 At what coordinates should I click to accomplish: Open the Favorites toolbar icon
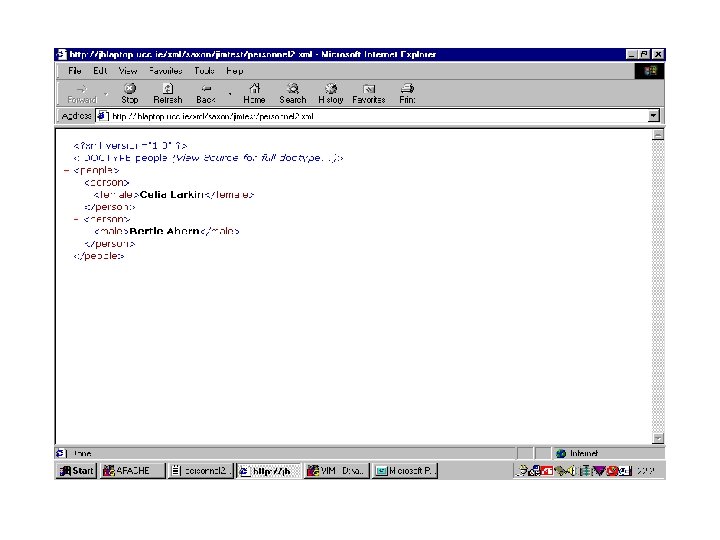(369, 89)
